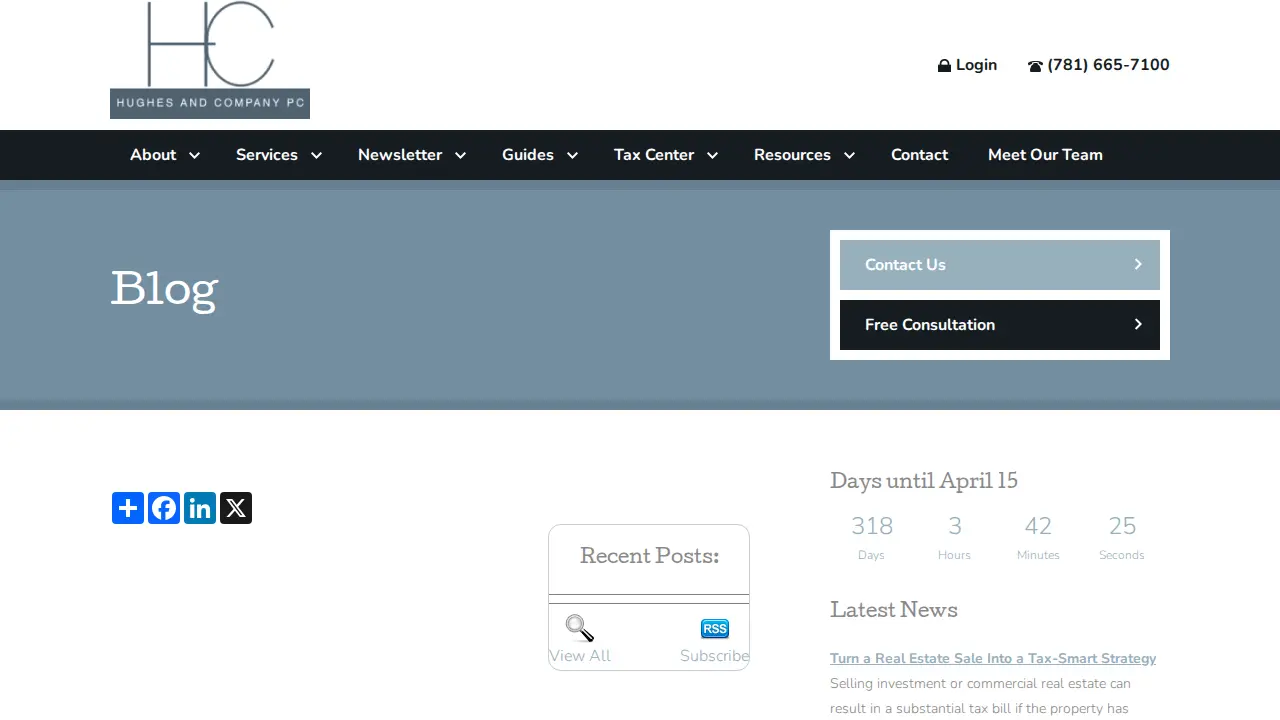Image resolution: width=1280 pixels, height=720 pixels.
Task: Click the Hughes and Company PC logo
Action: 210,60
